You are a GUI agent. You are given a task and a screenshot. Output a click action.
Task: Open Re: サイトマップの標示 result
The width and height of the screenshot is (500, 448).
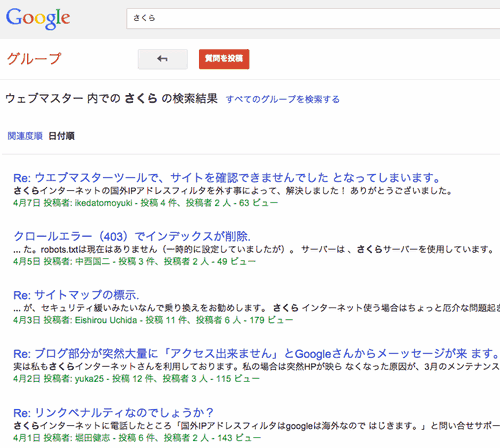coord(76,295)
